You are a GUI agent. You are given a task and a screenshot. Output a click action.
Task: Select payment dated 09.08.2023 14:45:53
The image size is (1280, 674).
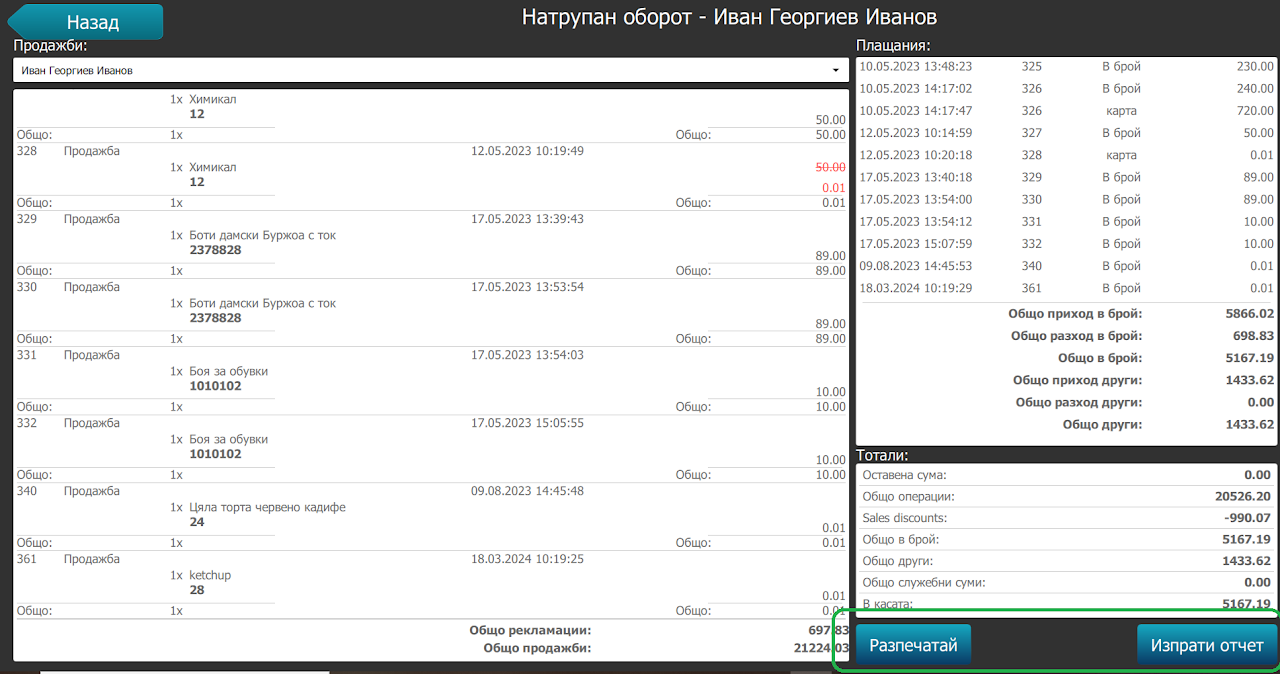1067,266
